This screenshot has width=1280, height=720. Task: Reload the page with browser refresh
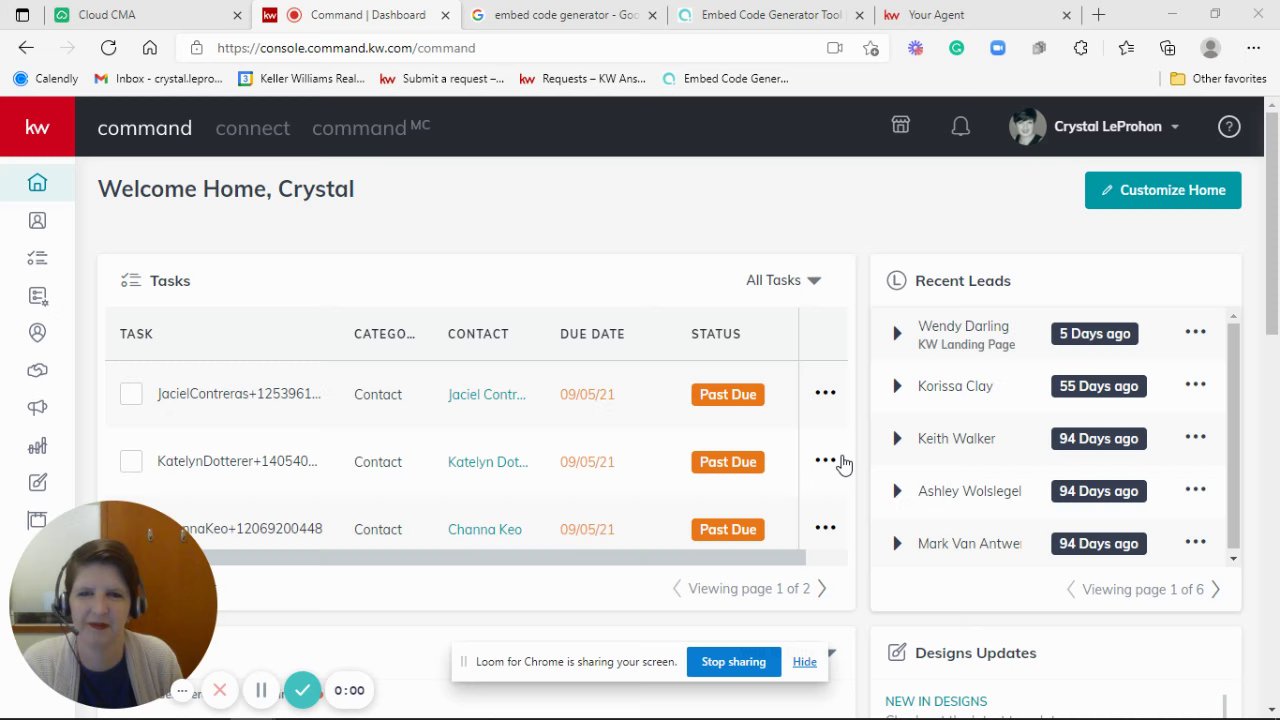[108, 48]
